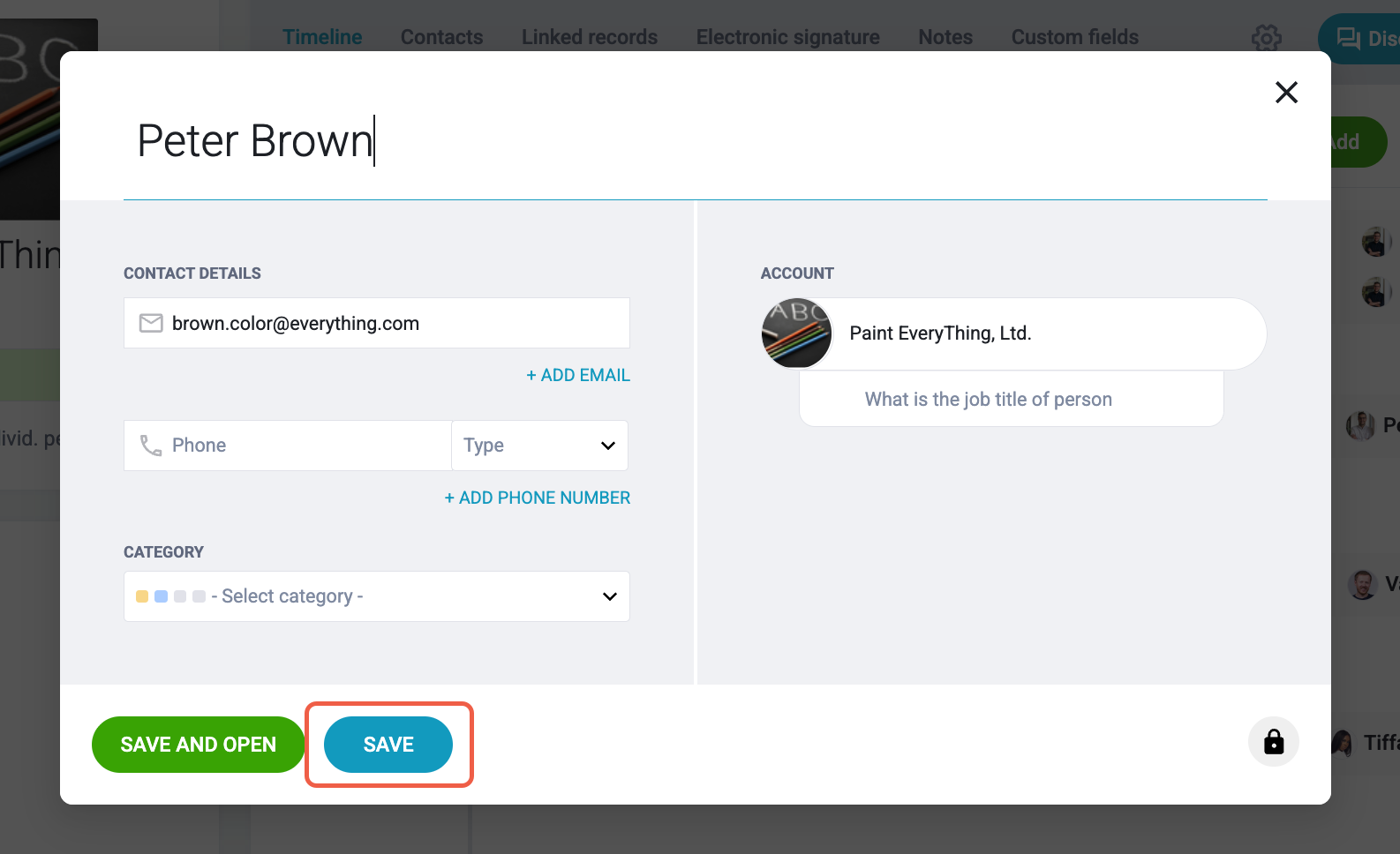Open the phone Type dropdown
1400x854 pixels.
click(x=540, y=446)
